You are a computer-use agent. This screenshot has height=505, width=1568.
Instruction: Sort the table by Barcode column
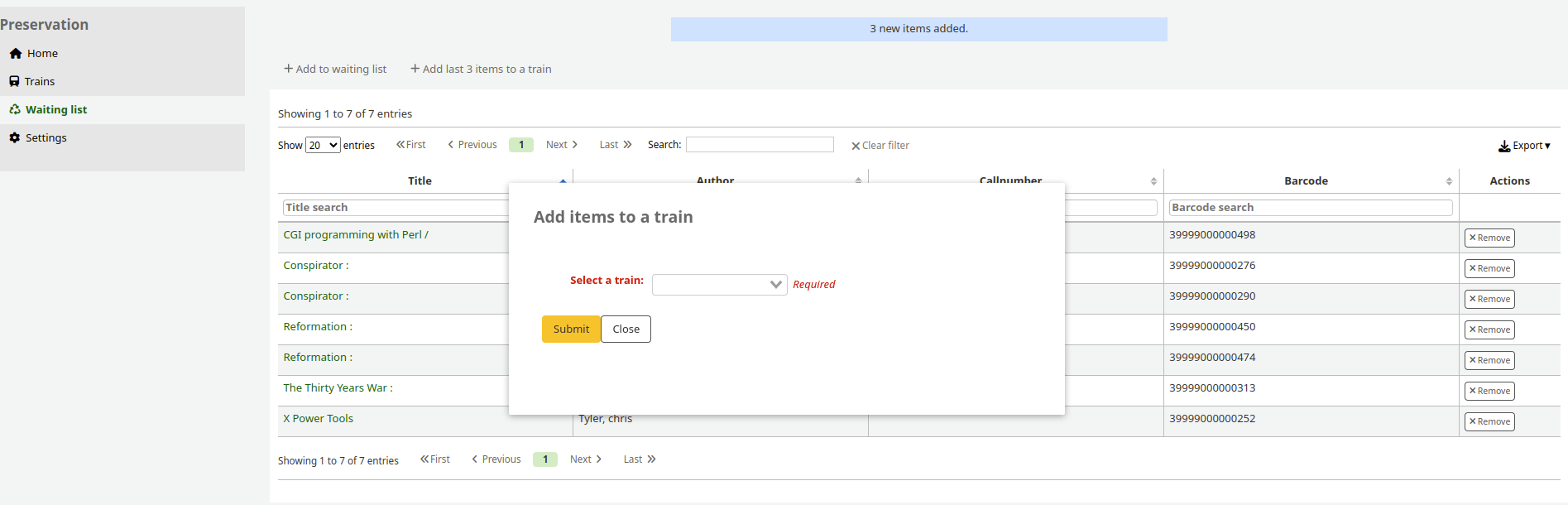point(1306,181)
